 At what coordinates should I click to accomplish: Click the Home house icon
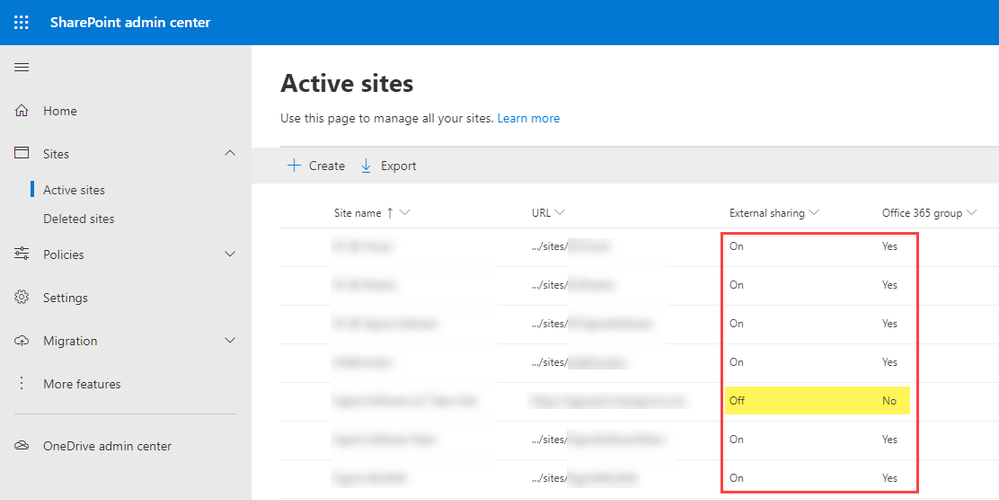[22, 110]
